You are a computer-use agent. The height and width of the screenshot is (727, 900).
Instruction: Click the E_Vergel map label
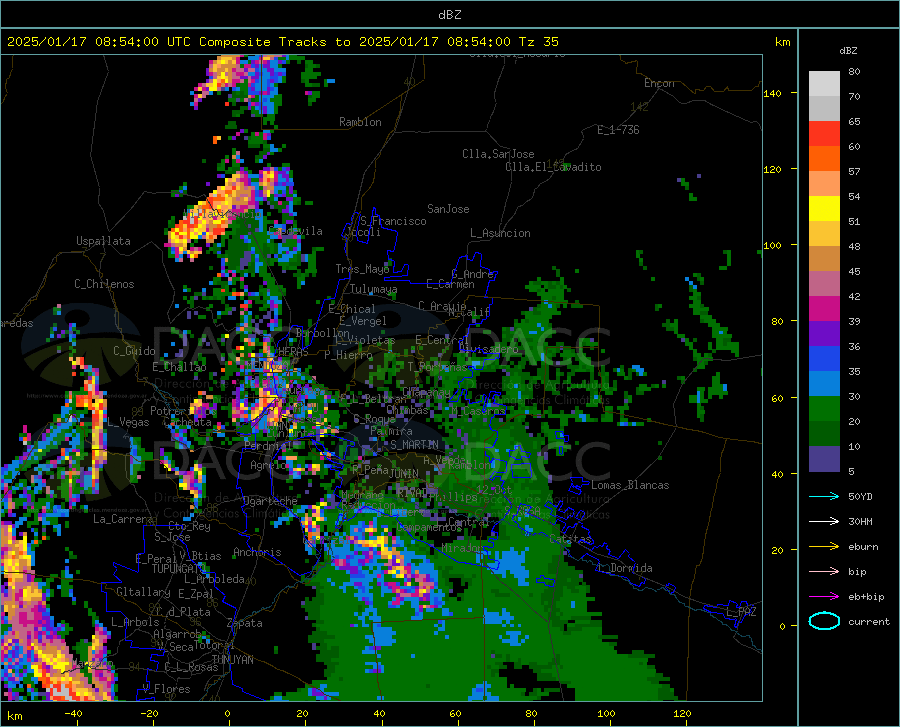pos(363,321)
